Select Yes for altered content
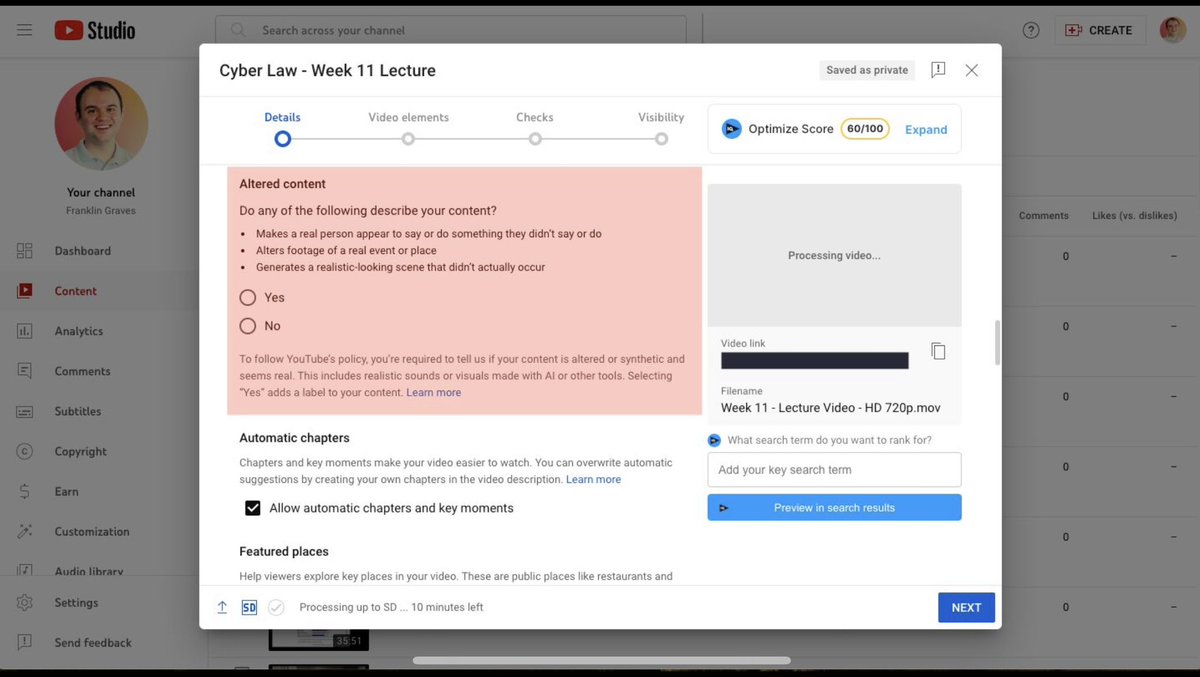The height and width of the screenshot is (677, 1200). click(248, 297)
